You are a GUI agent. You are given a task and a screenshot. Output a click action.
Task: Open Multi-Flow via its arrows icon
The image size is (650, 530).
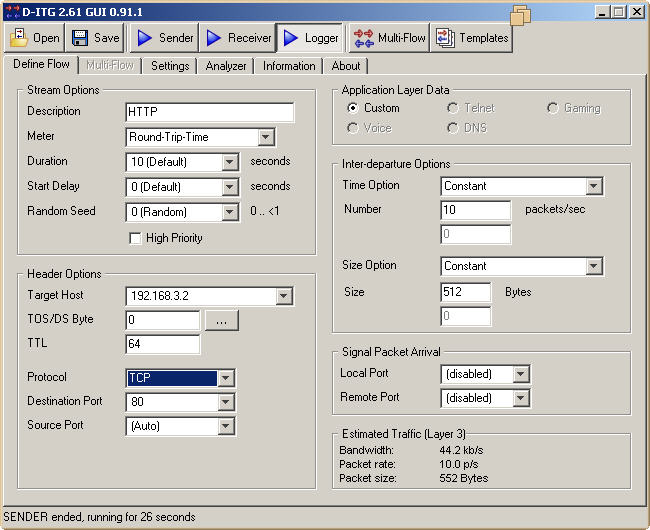[363, 38]
